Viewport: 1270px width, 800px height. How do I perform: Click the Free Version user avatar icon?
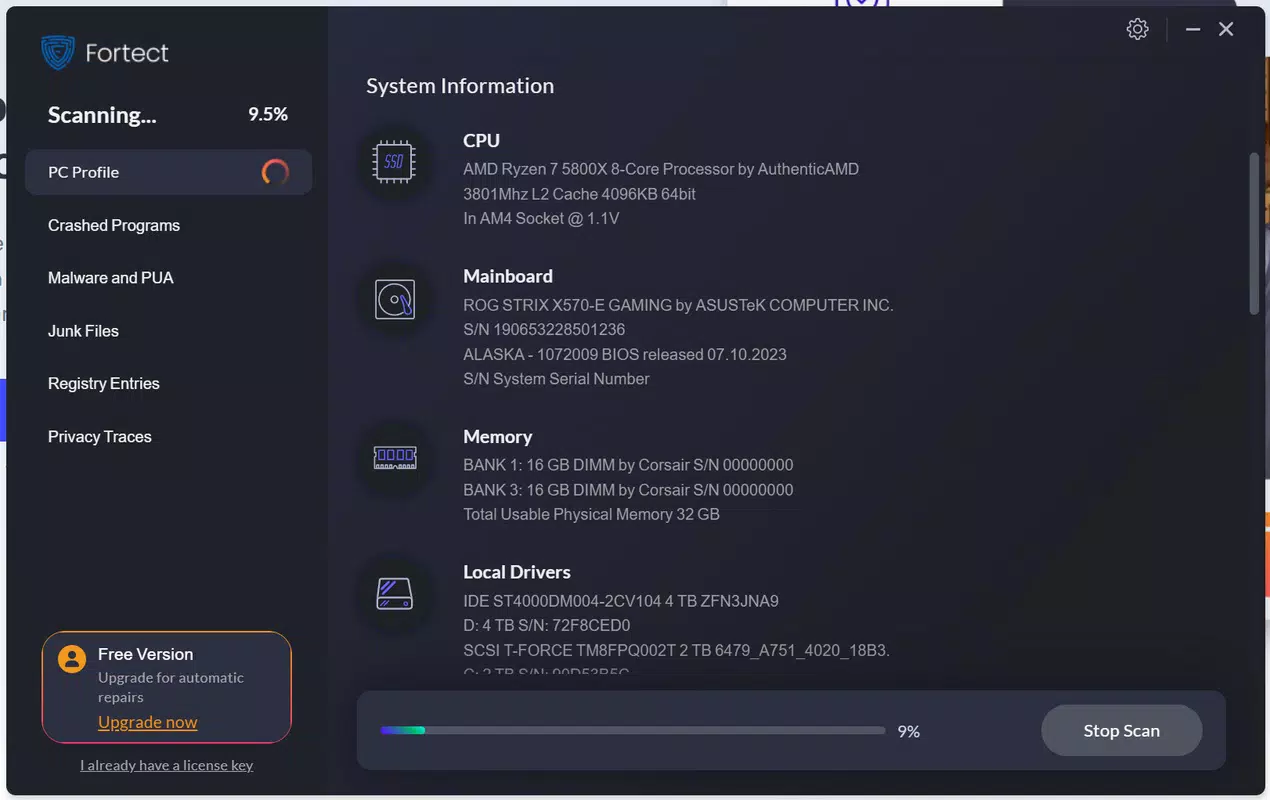tap(71, 659)
